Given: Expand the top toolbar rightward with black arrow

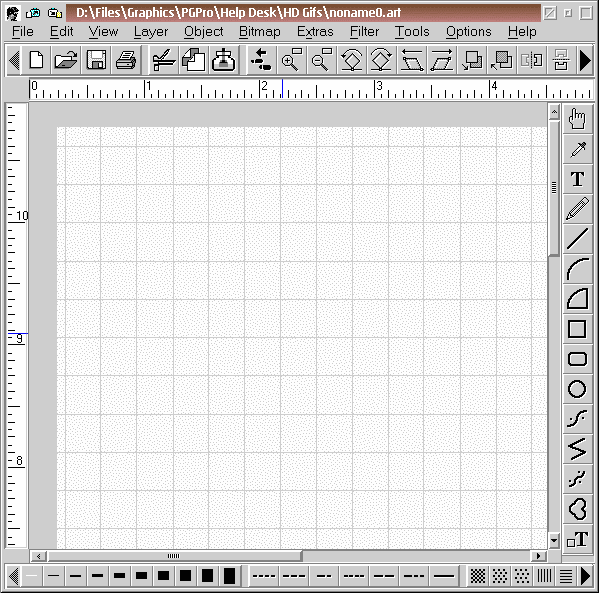Looking at the screenshot, I should pyautogui.click(x=585, y=60).
